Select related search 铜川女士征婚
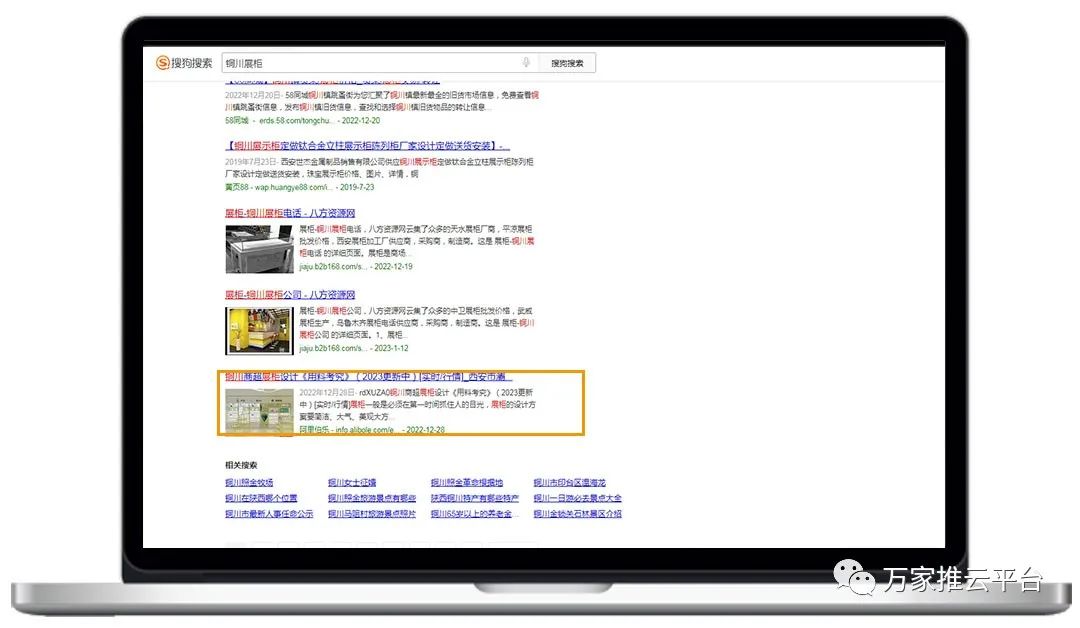Image resolution: width=1080 pixels, height=628 pixels. pyautogui.click(x=352, y=483)
